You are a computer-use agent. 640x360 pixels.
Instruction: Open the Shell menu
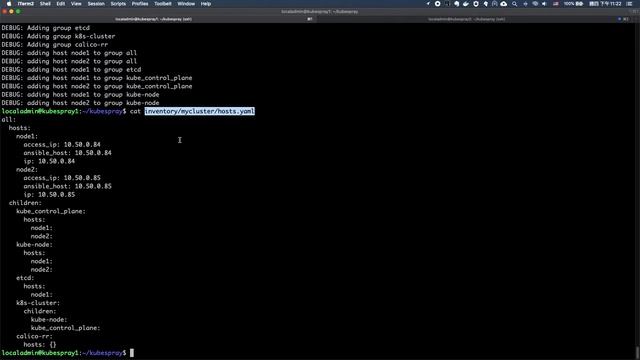click(45, 4)
